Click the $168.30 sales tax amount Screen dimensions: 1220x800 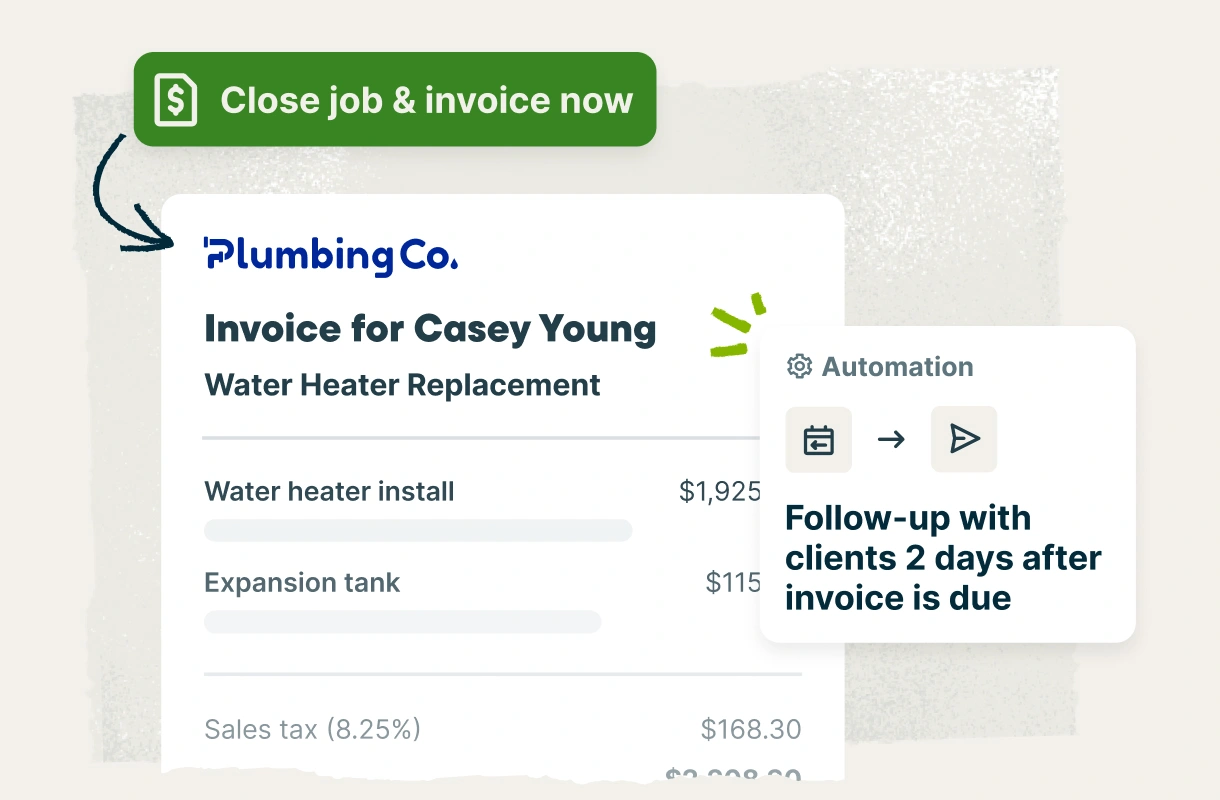point(750,730)
